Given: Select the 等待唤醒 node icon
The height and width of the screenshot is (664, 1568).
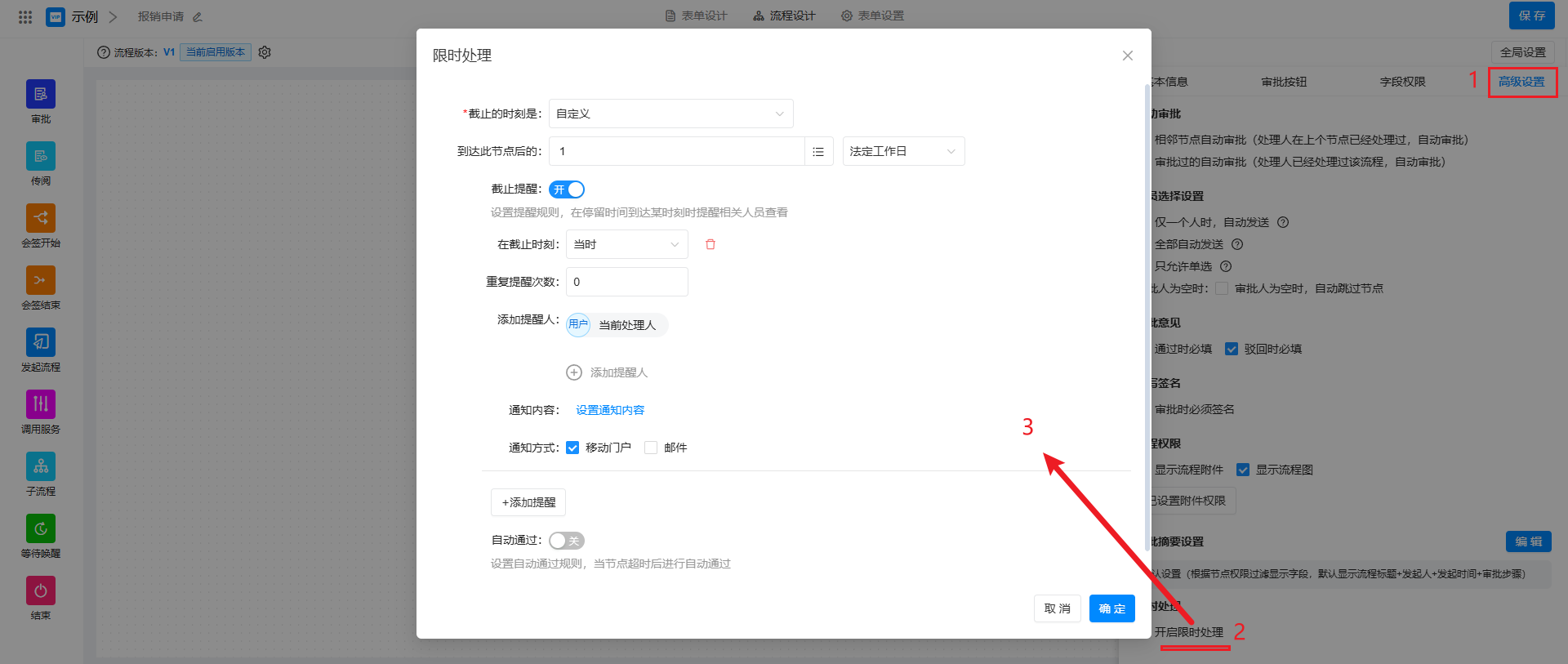Looking at the screenshot, I should pyautogui.click(x=40, y=529).
